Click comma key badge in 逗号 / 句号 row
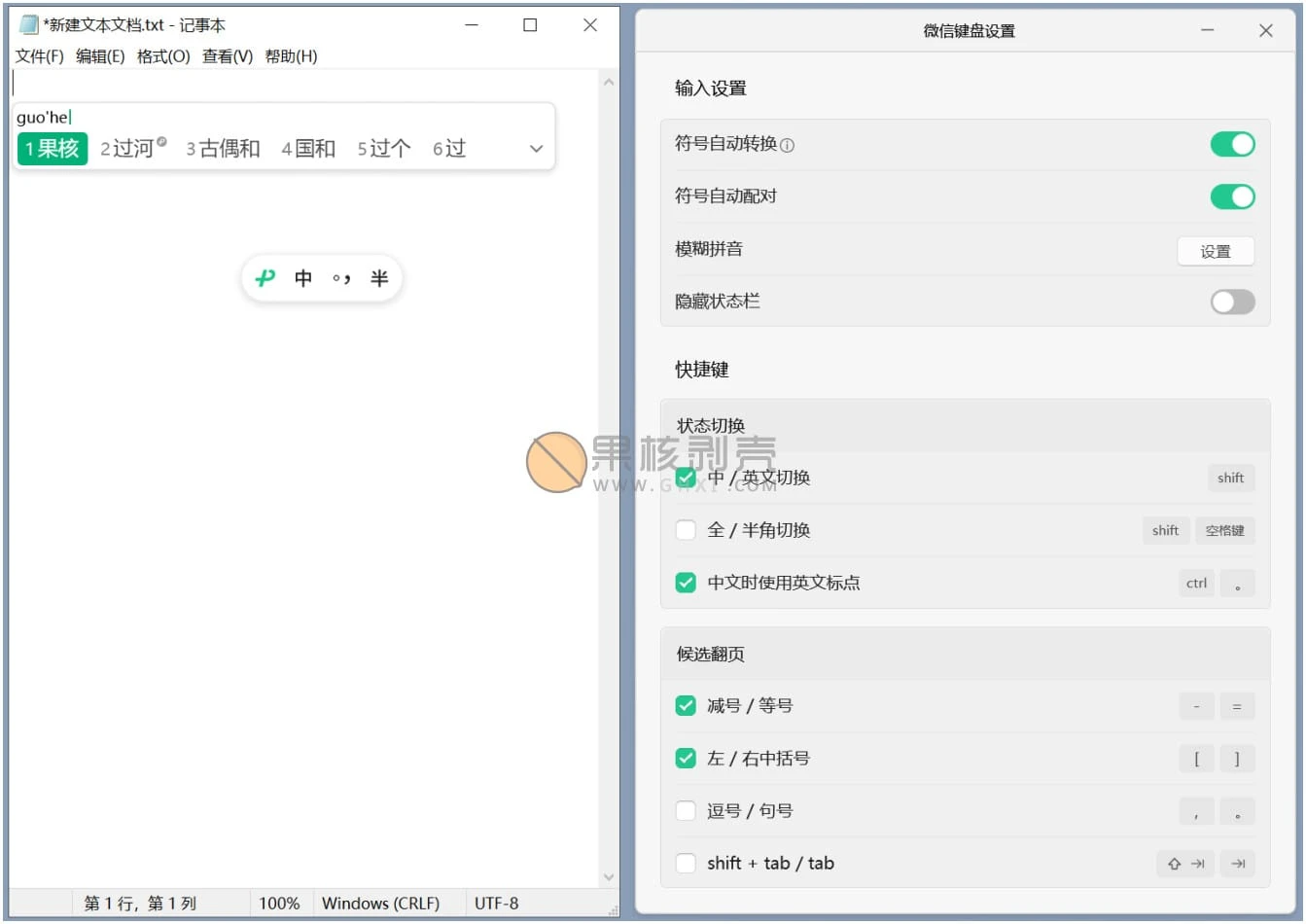 click(1196, 811)
